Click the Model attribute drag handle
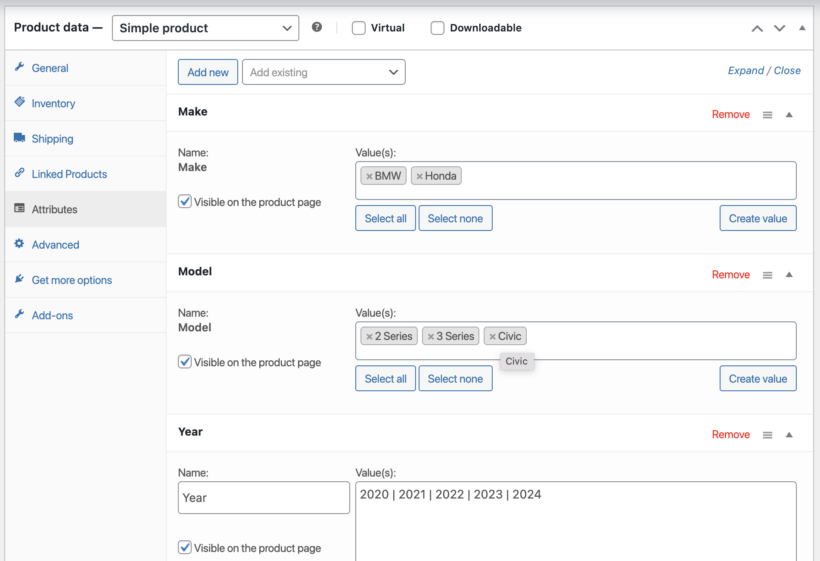The image size is (820, 561). [x=767, y=275]
